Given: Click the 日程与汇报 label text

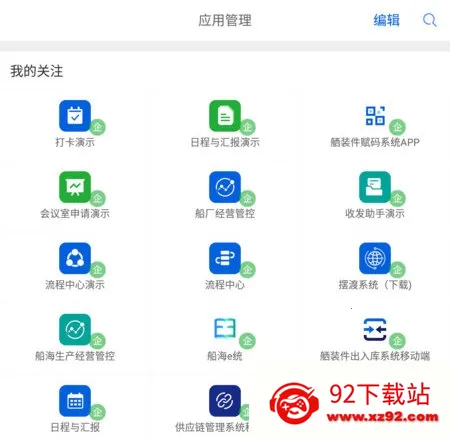Looking at the screenshot, I should 75,427.
